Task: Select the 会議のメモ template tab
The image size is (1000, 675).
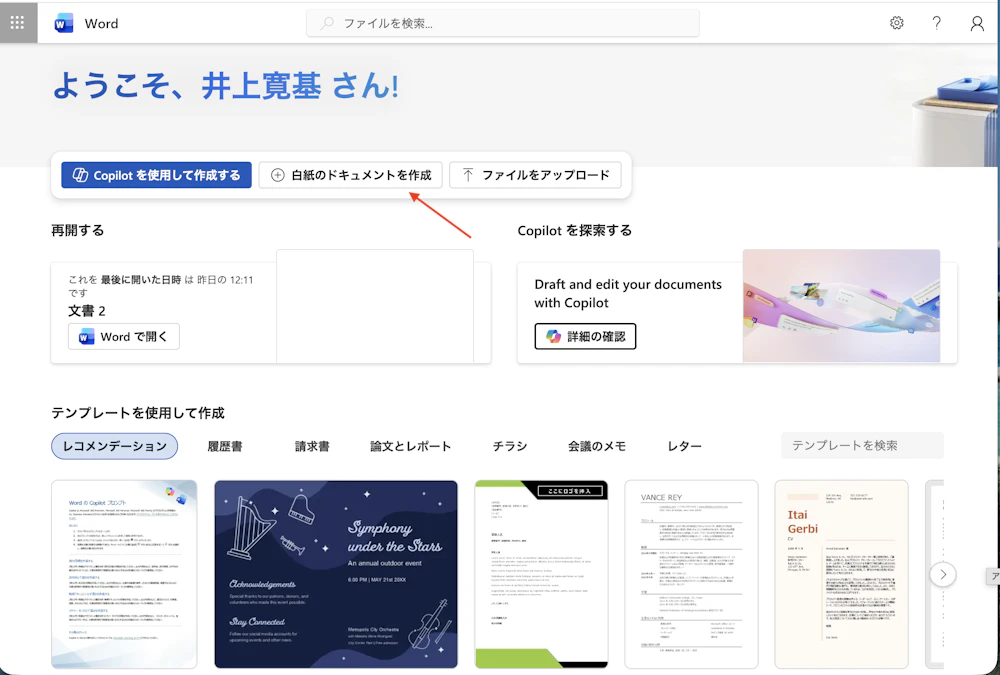Action: click(x=597, y=446)
